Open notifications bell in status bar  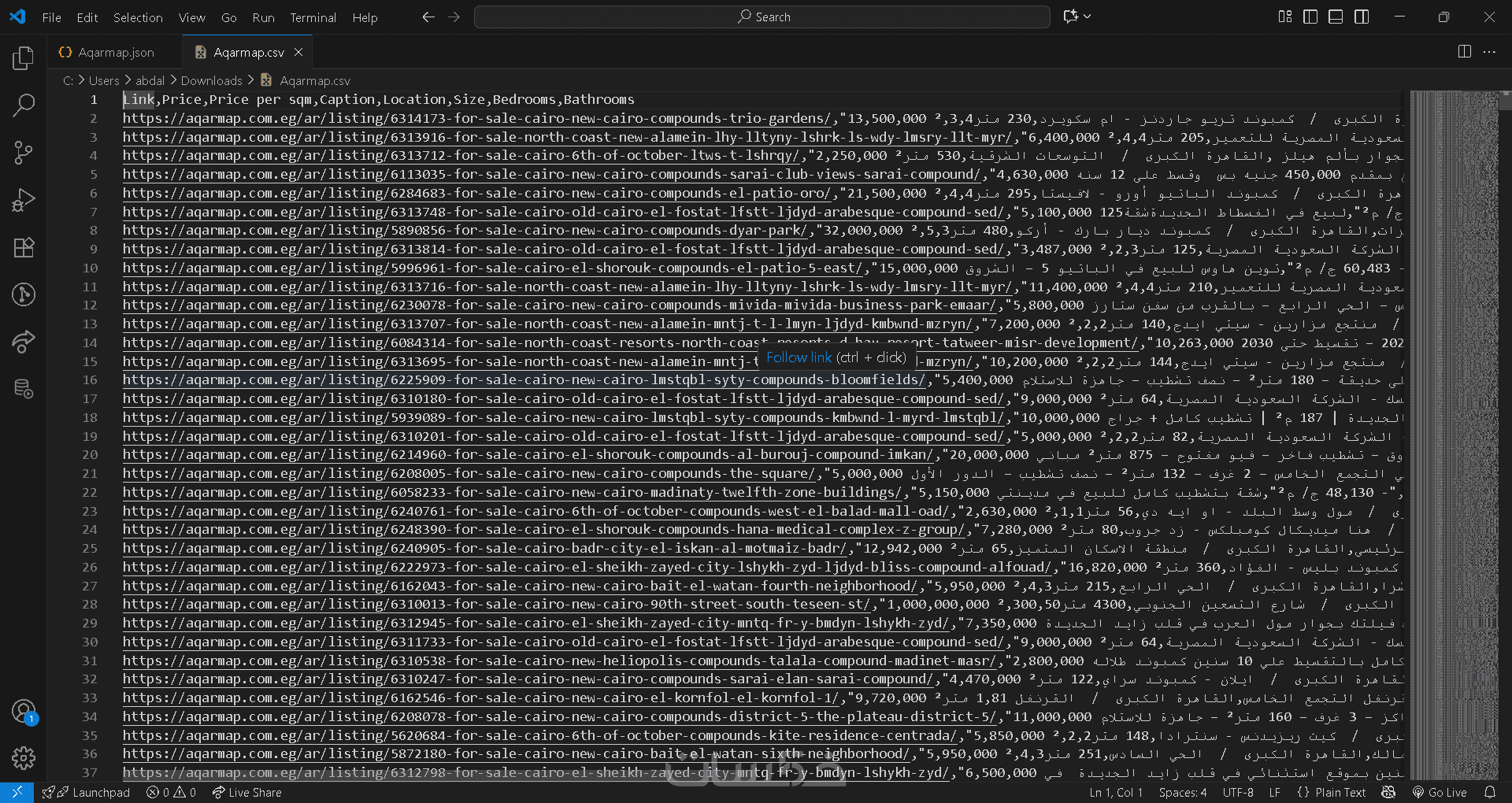[1489, 793]
